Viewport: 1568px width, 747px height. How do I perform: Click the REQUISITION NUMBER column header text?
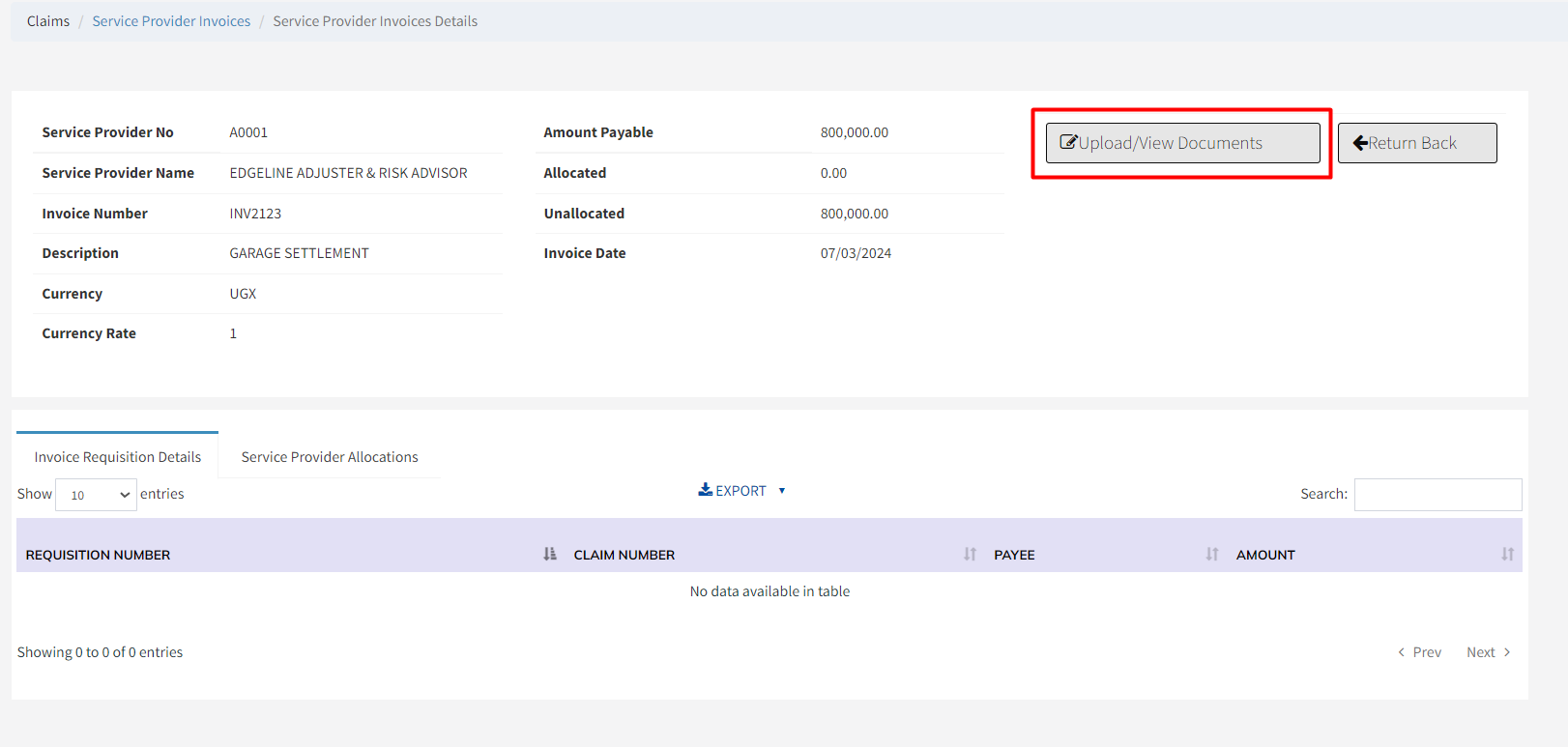98,555
